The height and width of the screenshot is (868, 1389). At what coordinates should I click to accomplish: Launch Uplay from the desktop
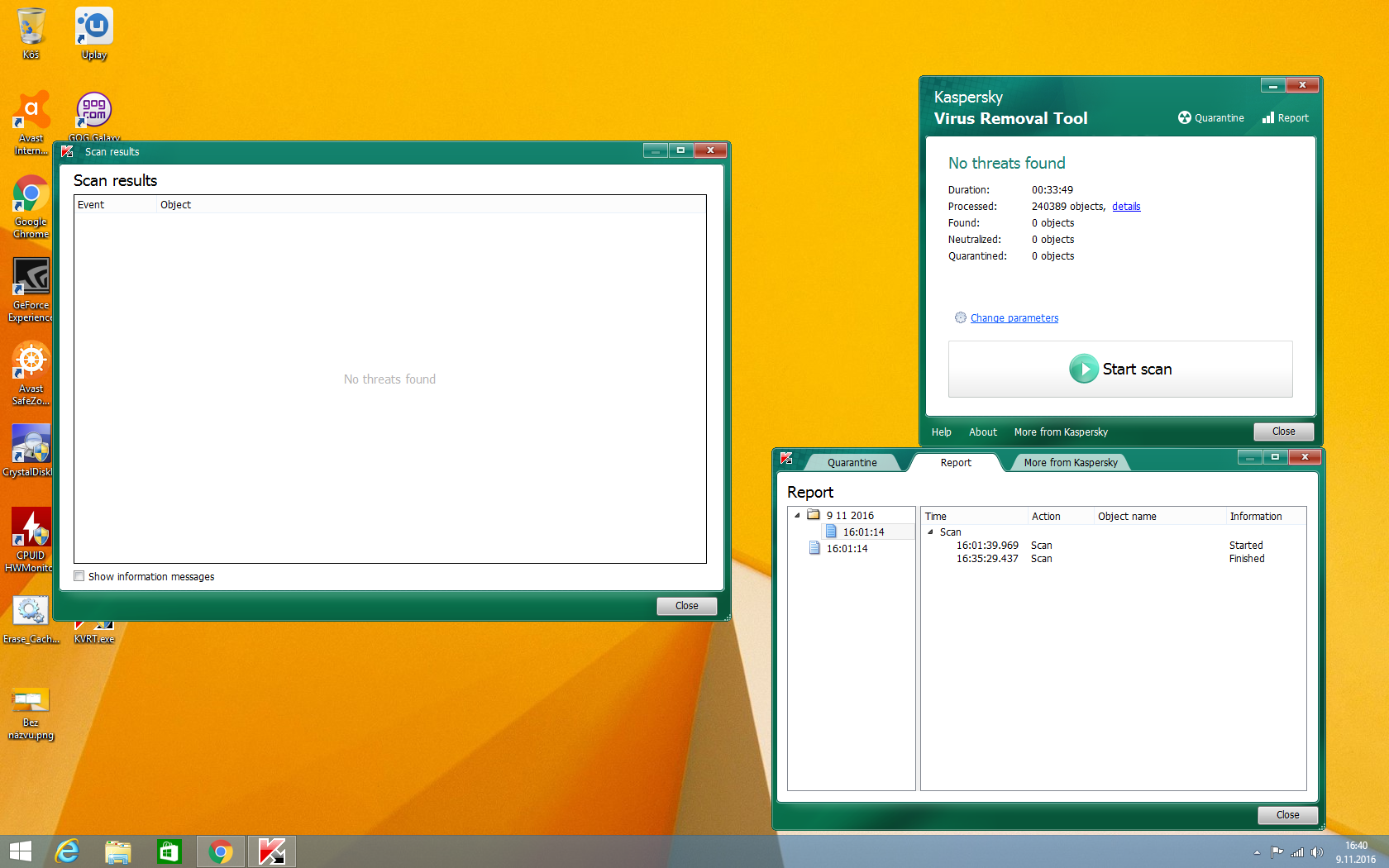(x=94, y=34)
